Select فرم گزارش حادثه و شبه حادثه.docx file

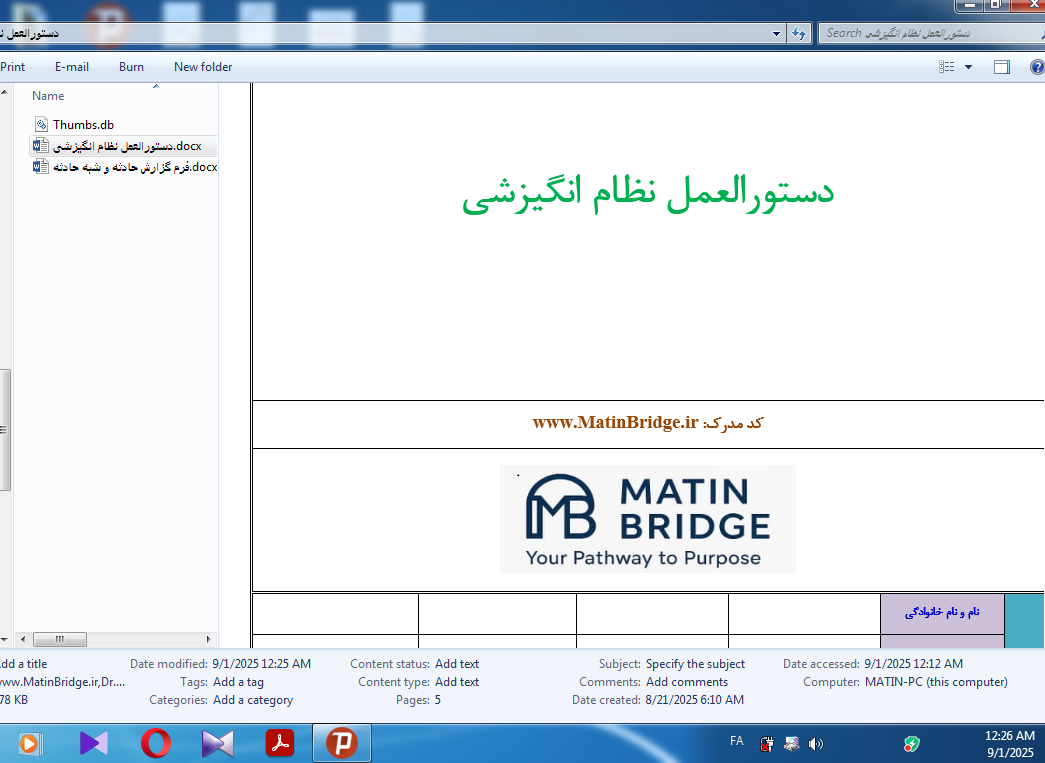click(125, 167)
